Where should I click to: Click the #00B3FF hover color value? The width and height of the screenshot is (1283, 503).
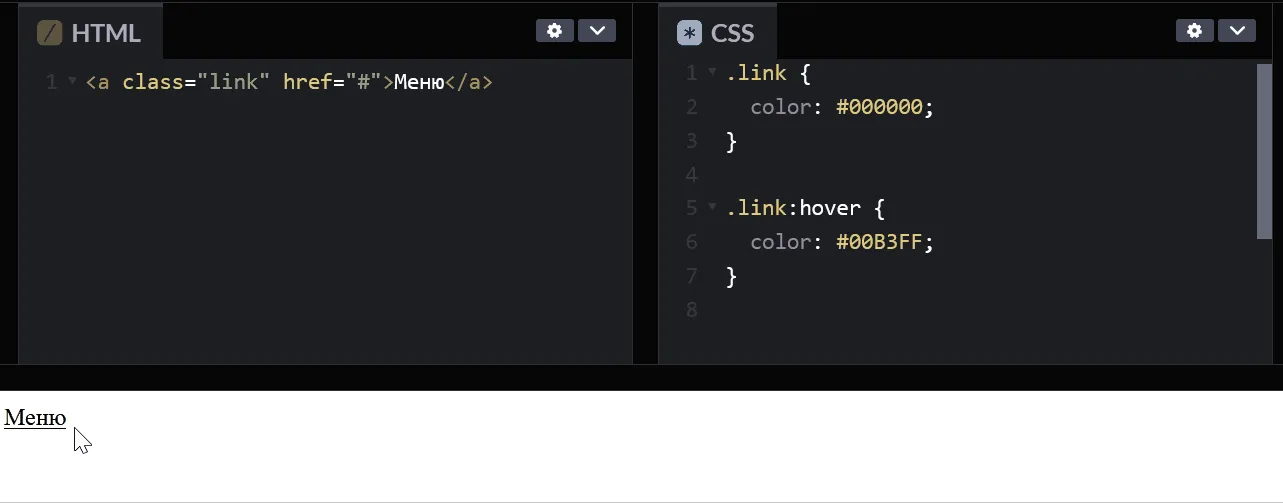[x=879, y=242]
